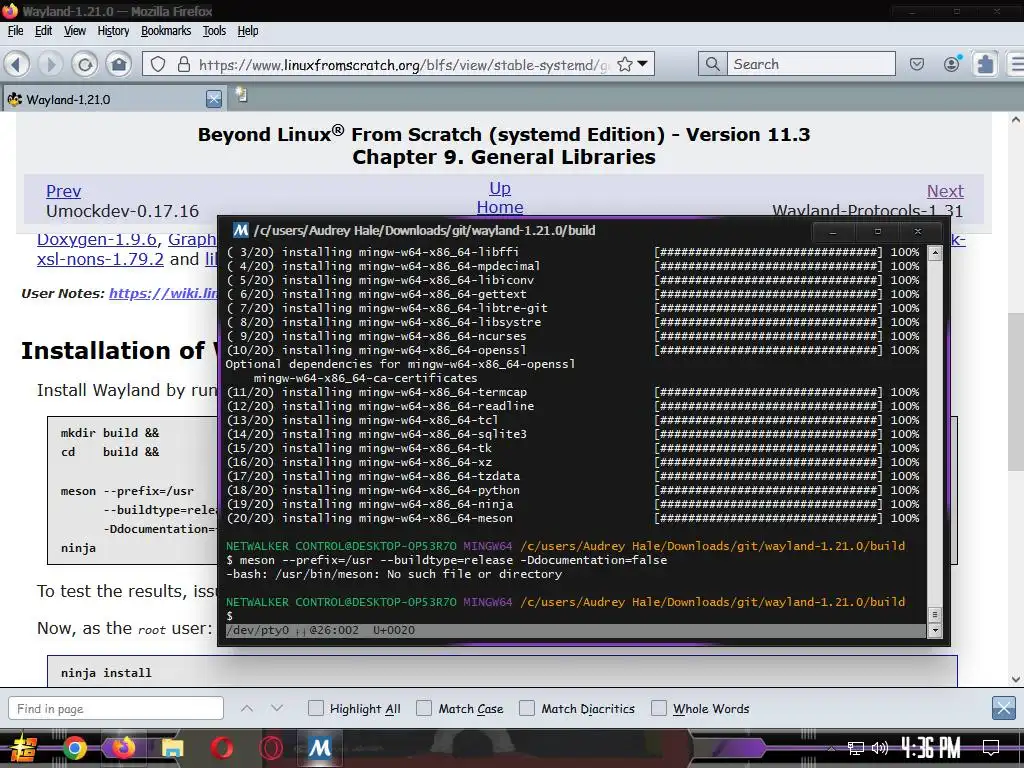Close the Wayland-1.21.0 tab
The height and width of the screenshot is (768, 1024).
point(214,99)
